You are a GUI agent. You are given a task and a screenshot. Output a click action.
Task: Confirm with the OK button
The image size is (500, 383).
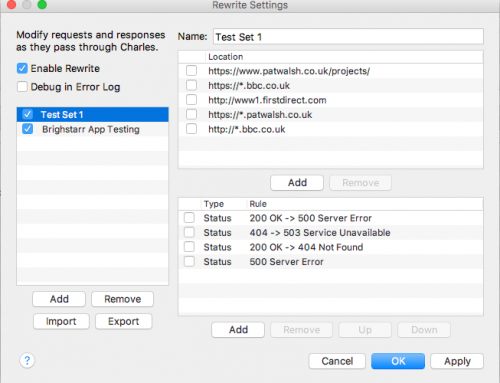[398, 361]
